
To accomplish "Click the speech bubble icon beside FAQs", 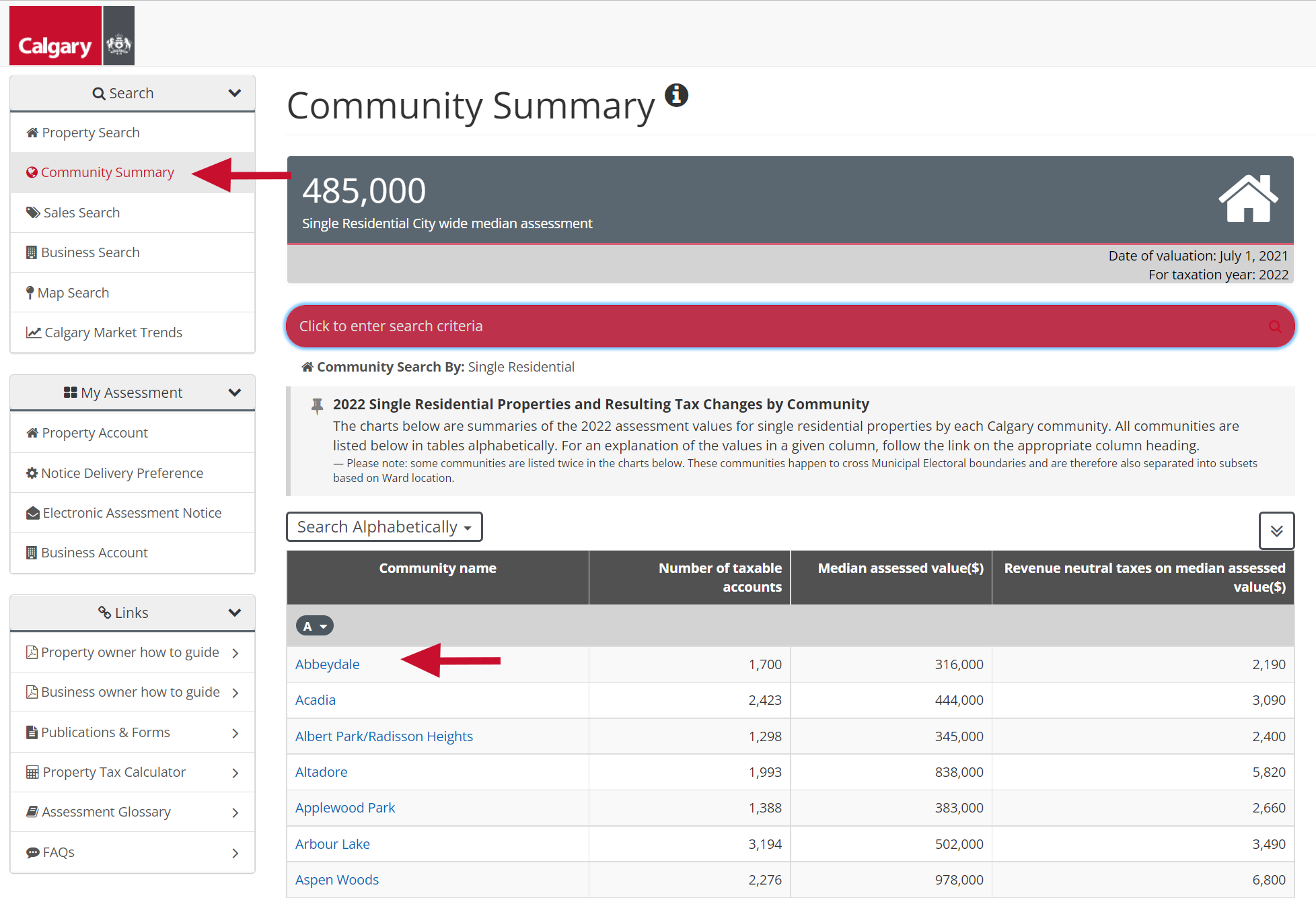I will pos(33,852).
